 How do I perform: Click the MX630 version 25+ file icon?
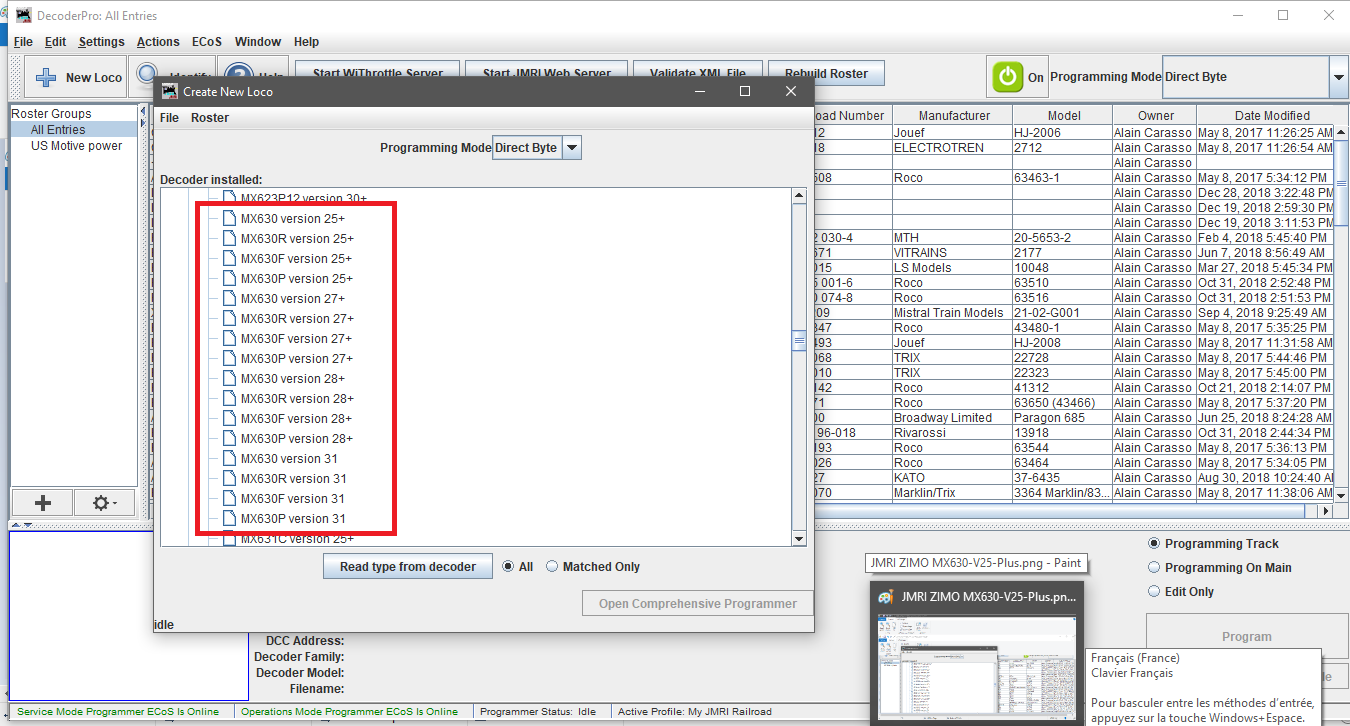229,219
